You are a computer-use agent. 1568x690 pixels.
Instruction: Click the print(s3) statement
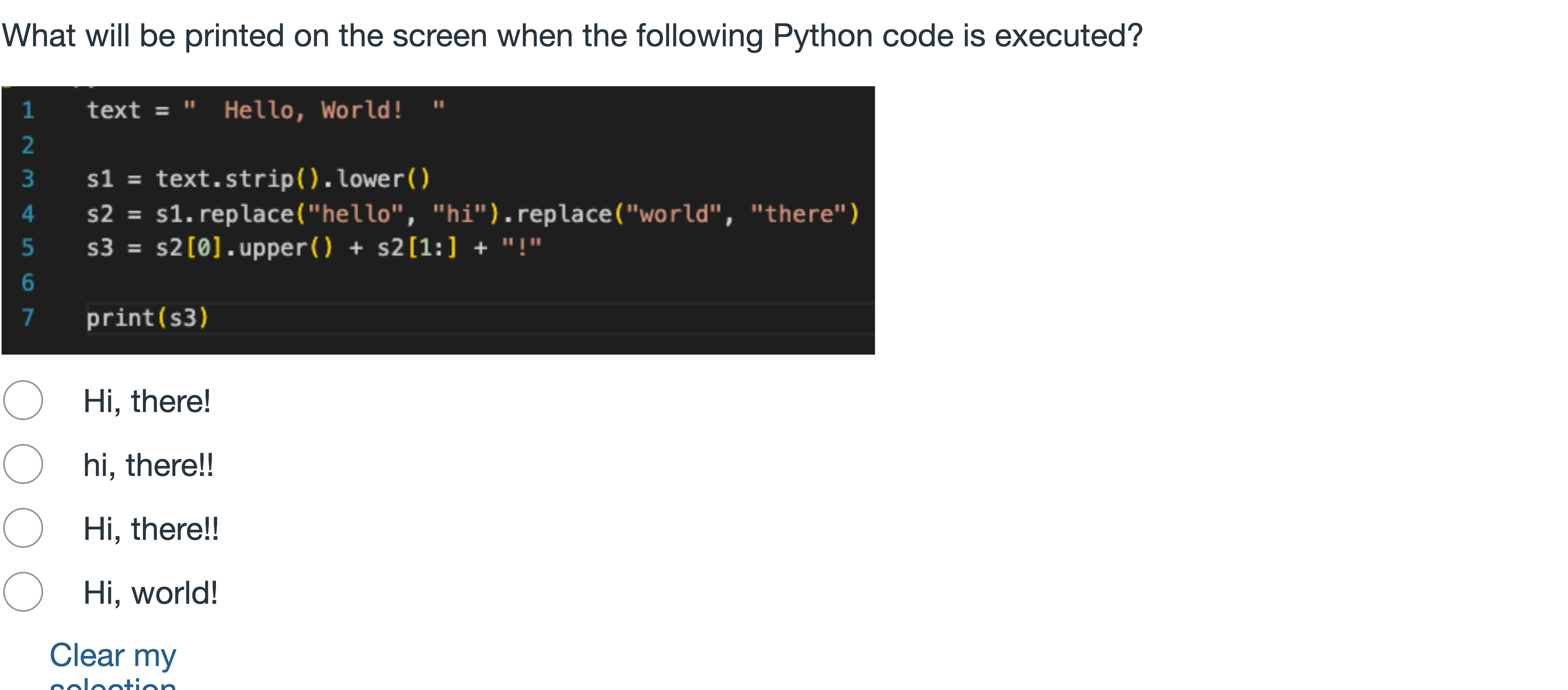(x=147, y=318)
